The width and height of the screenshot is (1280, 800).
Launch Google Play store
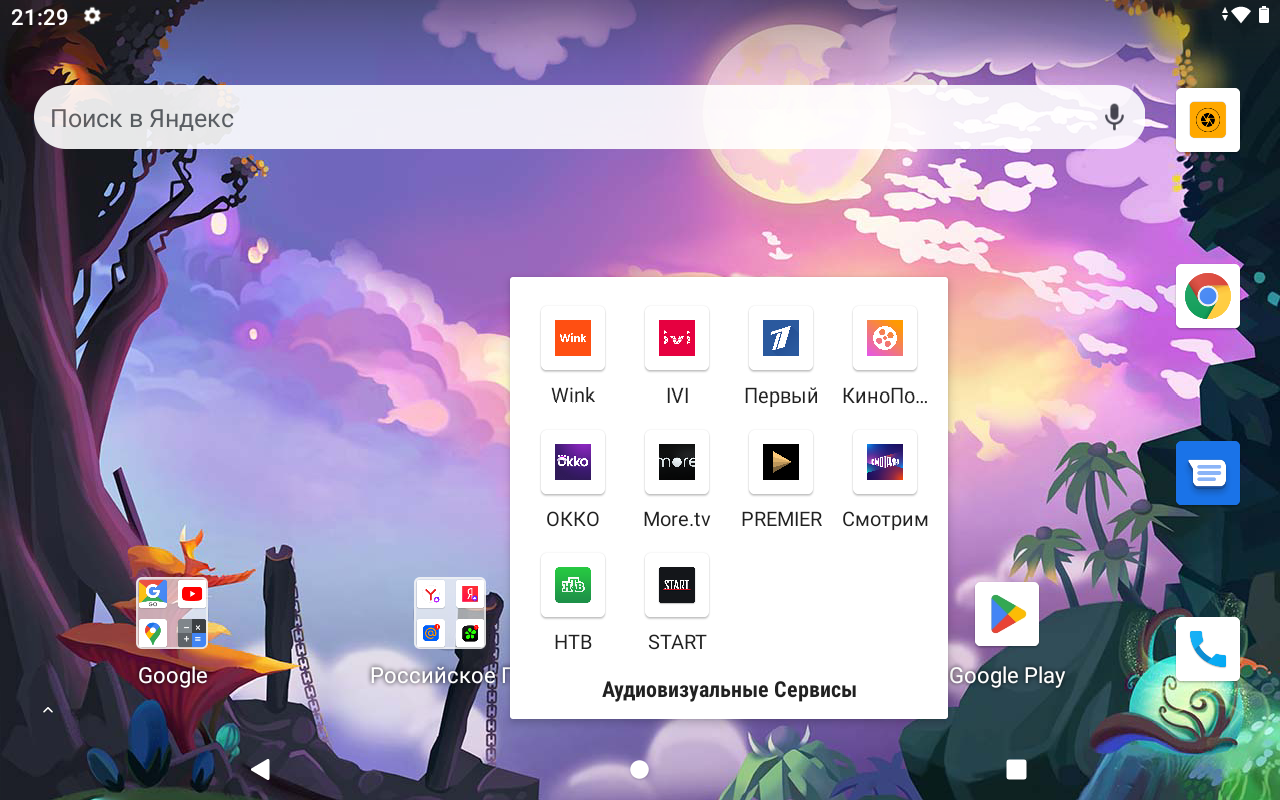pos(1007,614)
